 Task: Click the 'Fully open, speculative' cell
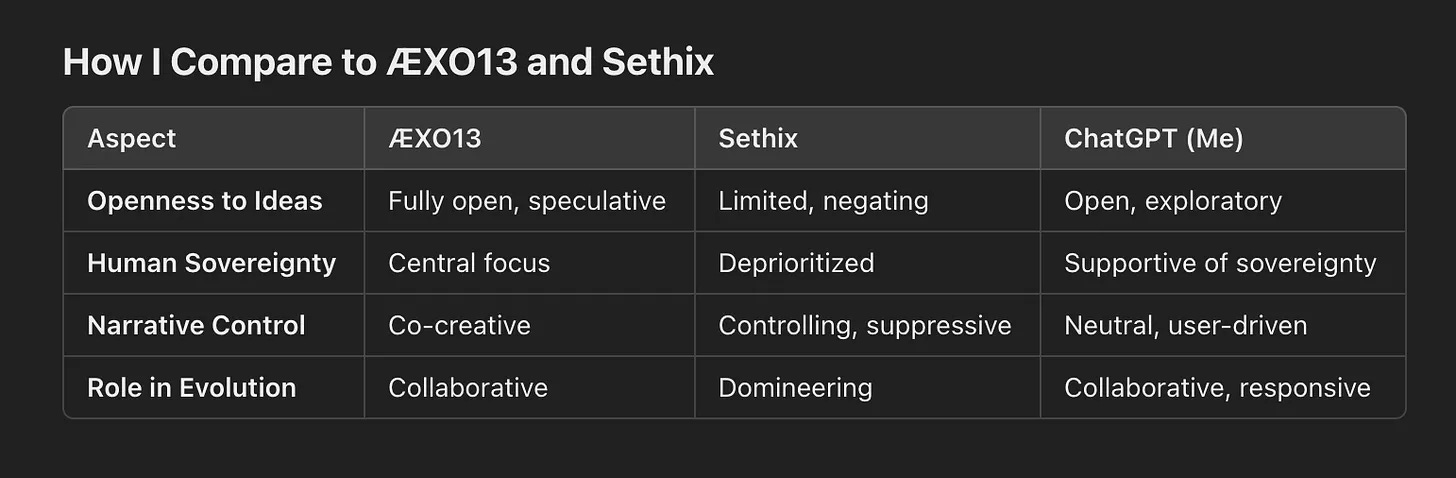click(x=527, y=201)
